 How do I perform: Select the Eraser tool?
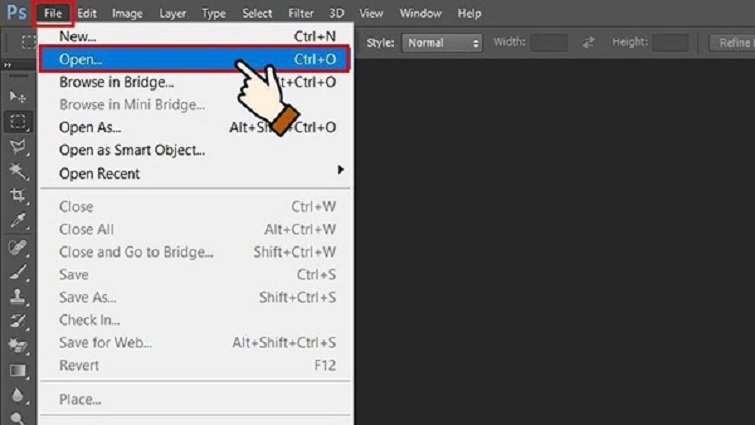(18, 346)
